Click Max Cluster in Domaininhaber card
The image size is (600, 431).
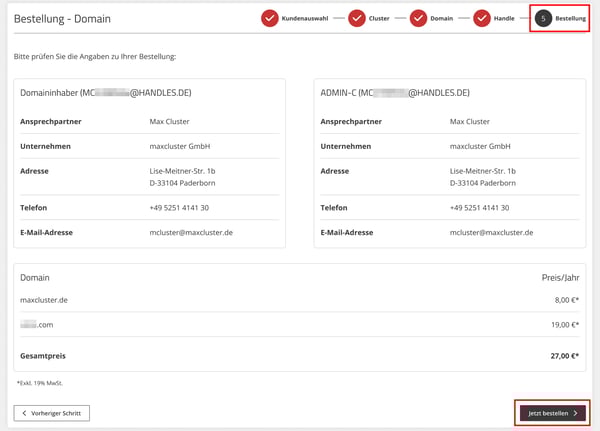(170, 121)
